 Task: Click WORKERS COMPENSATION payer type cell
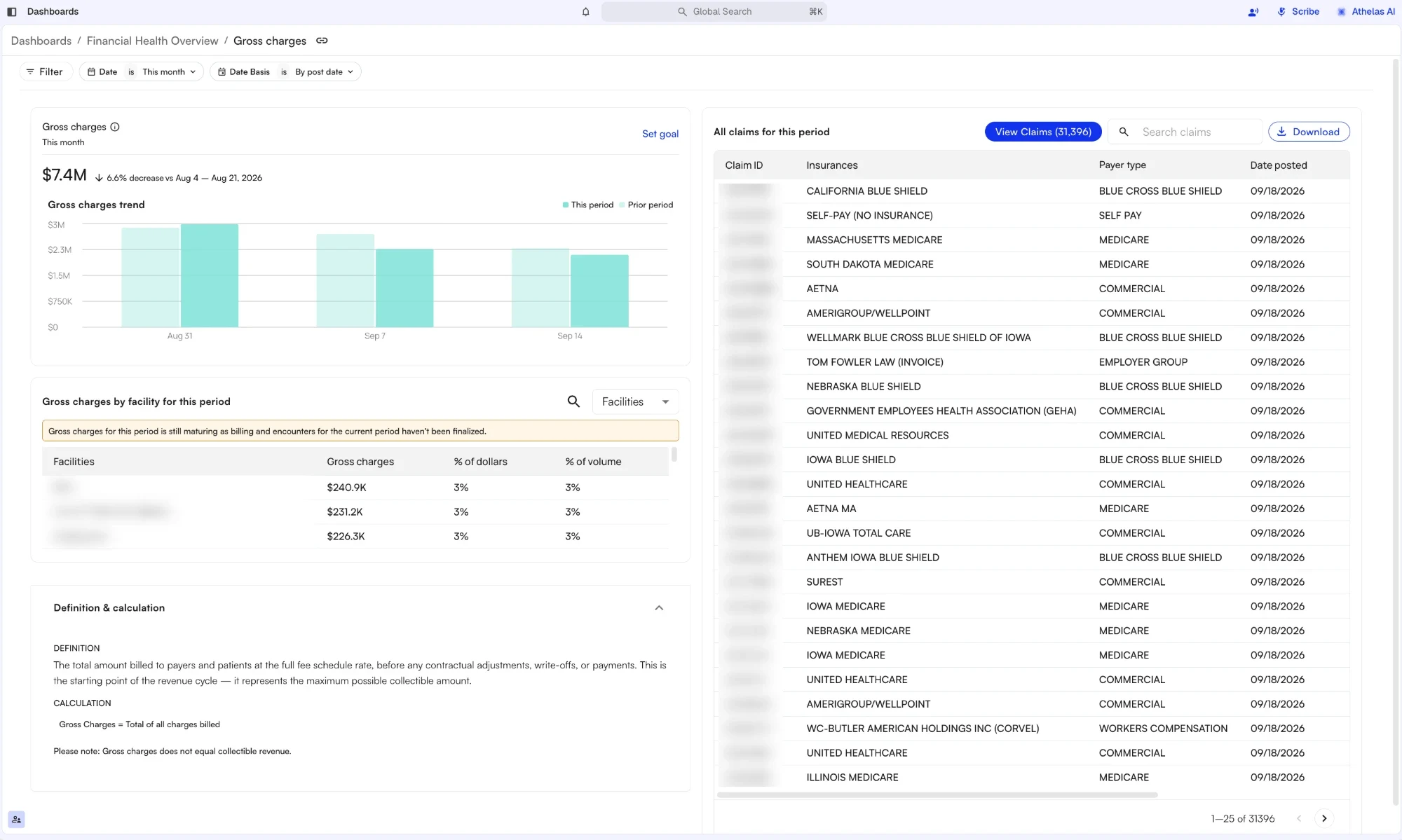(1163, 729)
